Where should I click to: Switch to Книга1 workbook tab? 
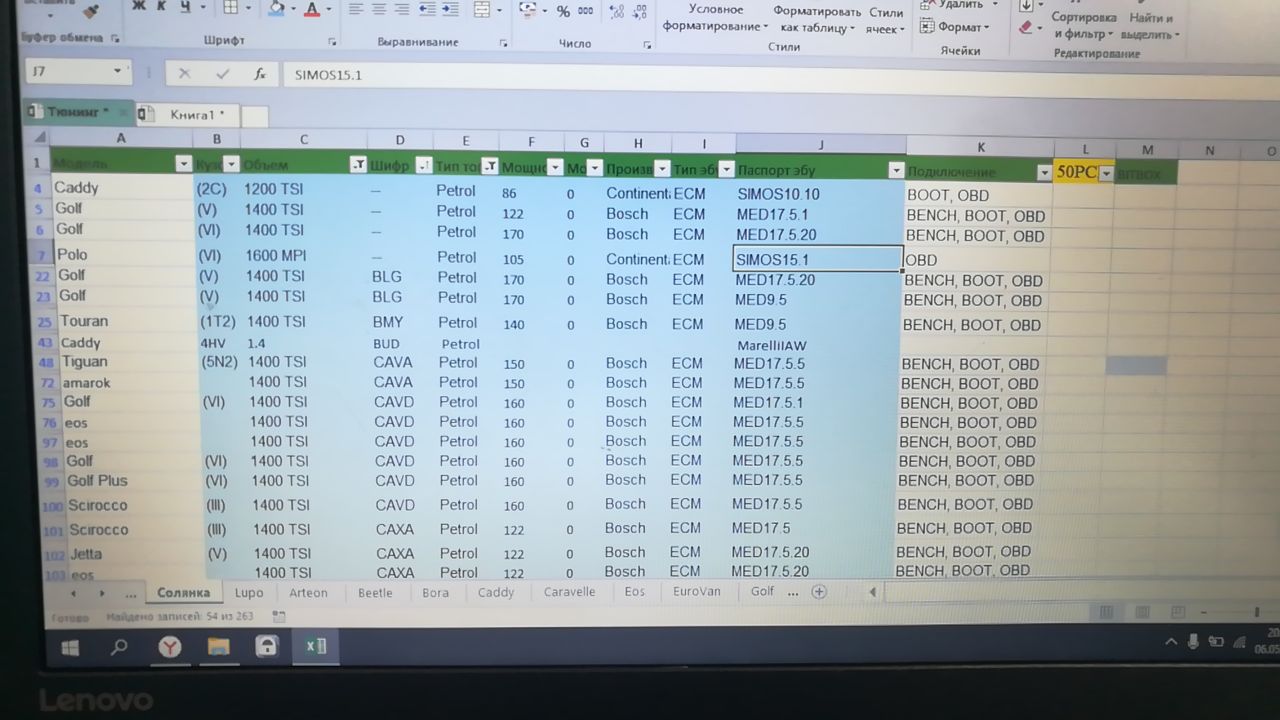(190, 115)
